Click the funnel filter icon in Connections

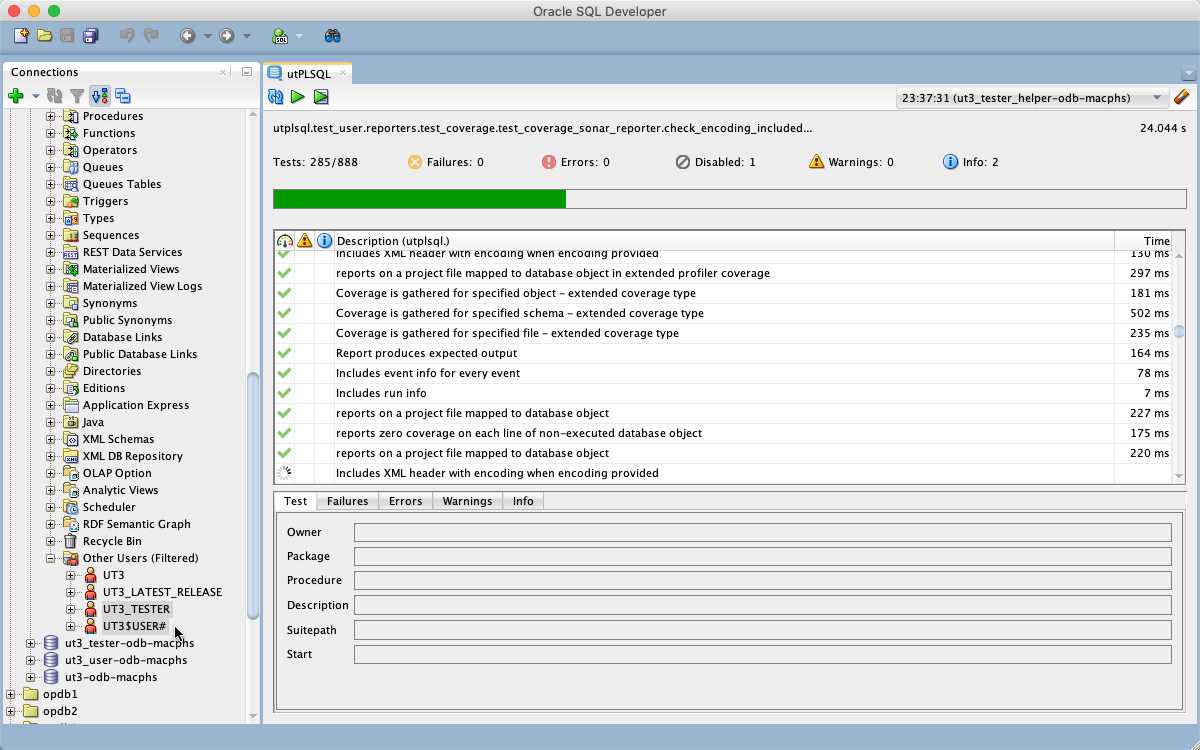[77, 96]
